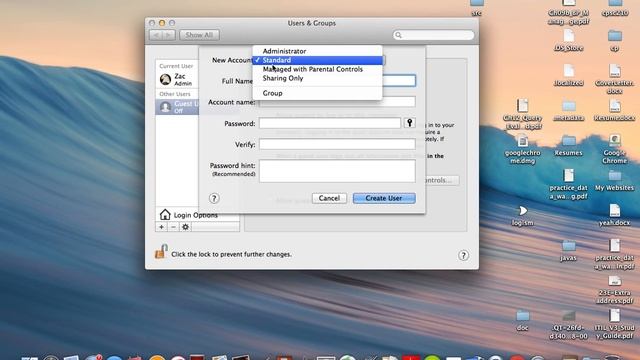Select the metadata folder on the desktop
The height and width of the screenshot is (360, 640).
tap(568, 107)
